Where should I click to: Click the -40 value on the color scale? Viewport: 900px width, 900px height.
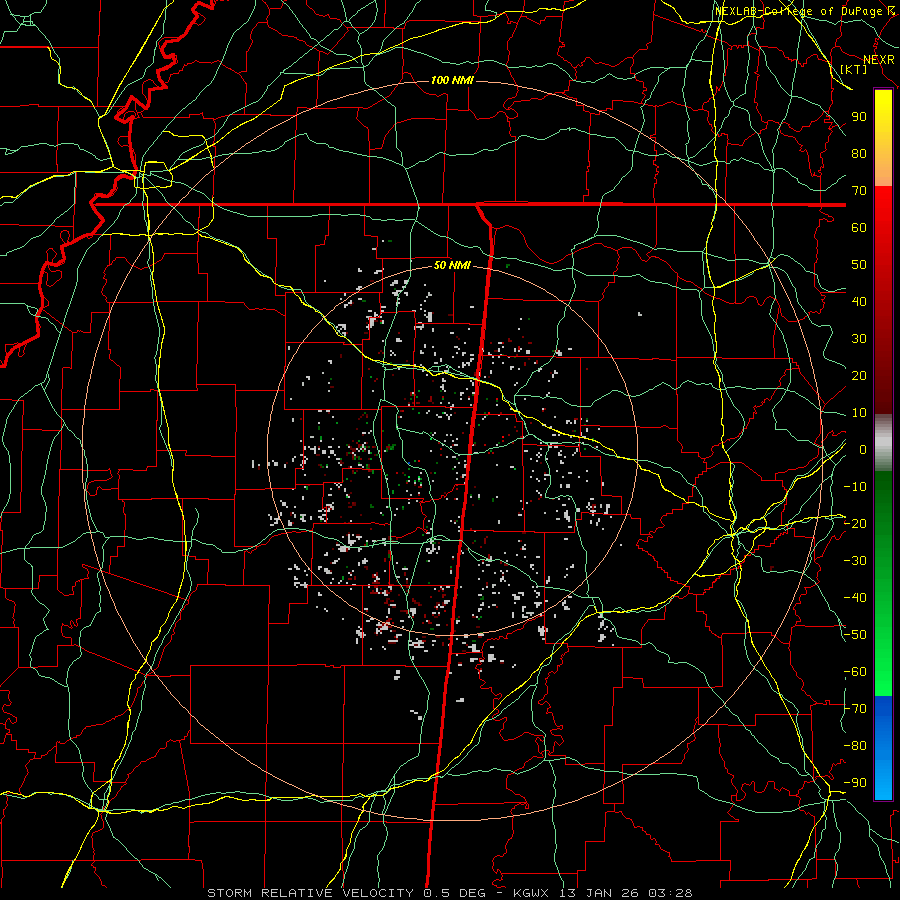point(855,598)
